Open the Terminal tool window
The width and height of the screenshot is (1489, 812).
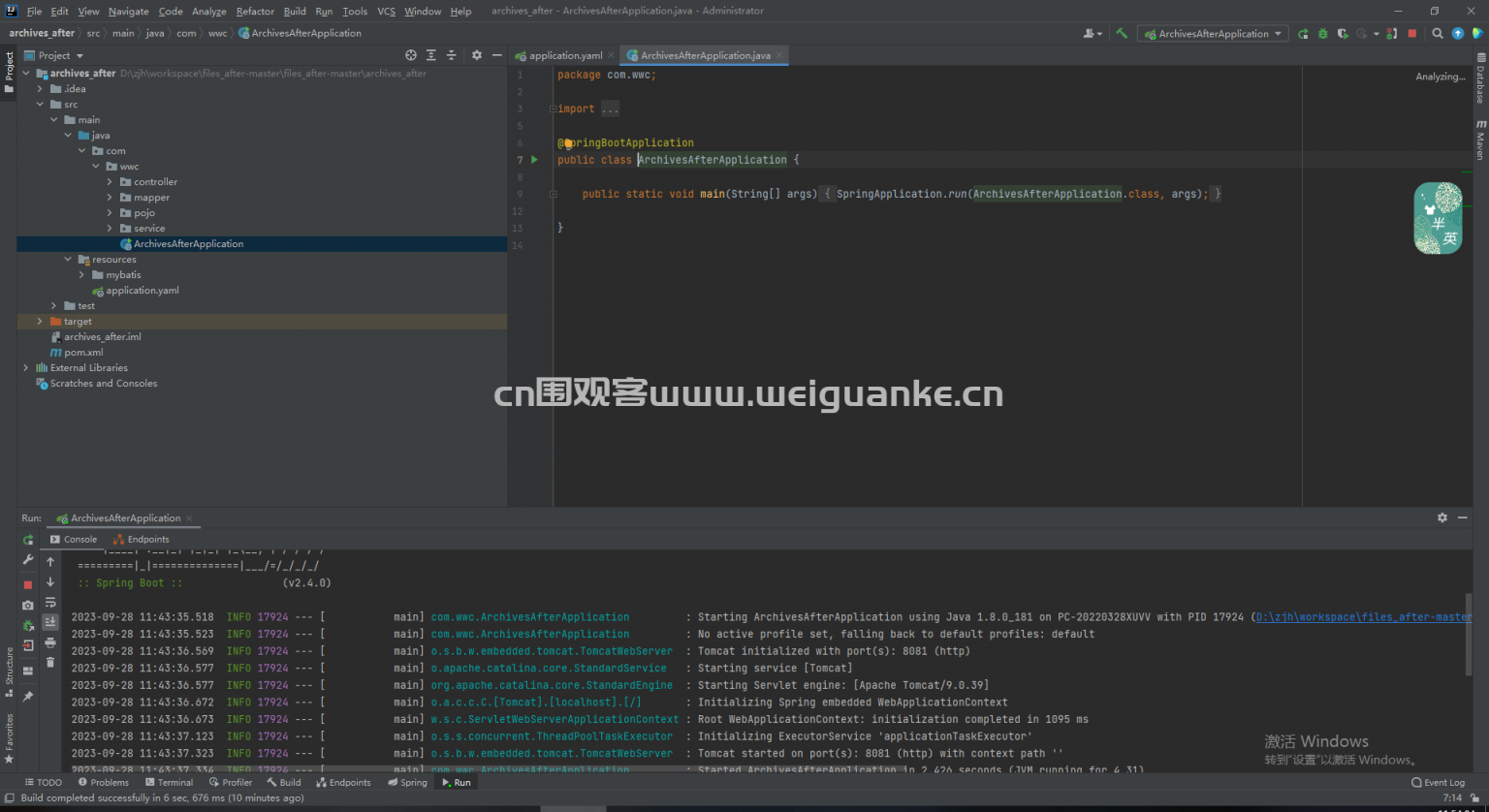[170, 782]
